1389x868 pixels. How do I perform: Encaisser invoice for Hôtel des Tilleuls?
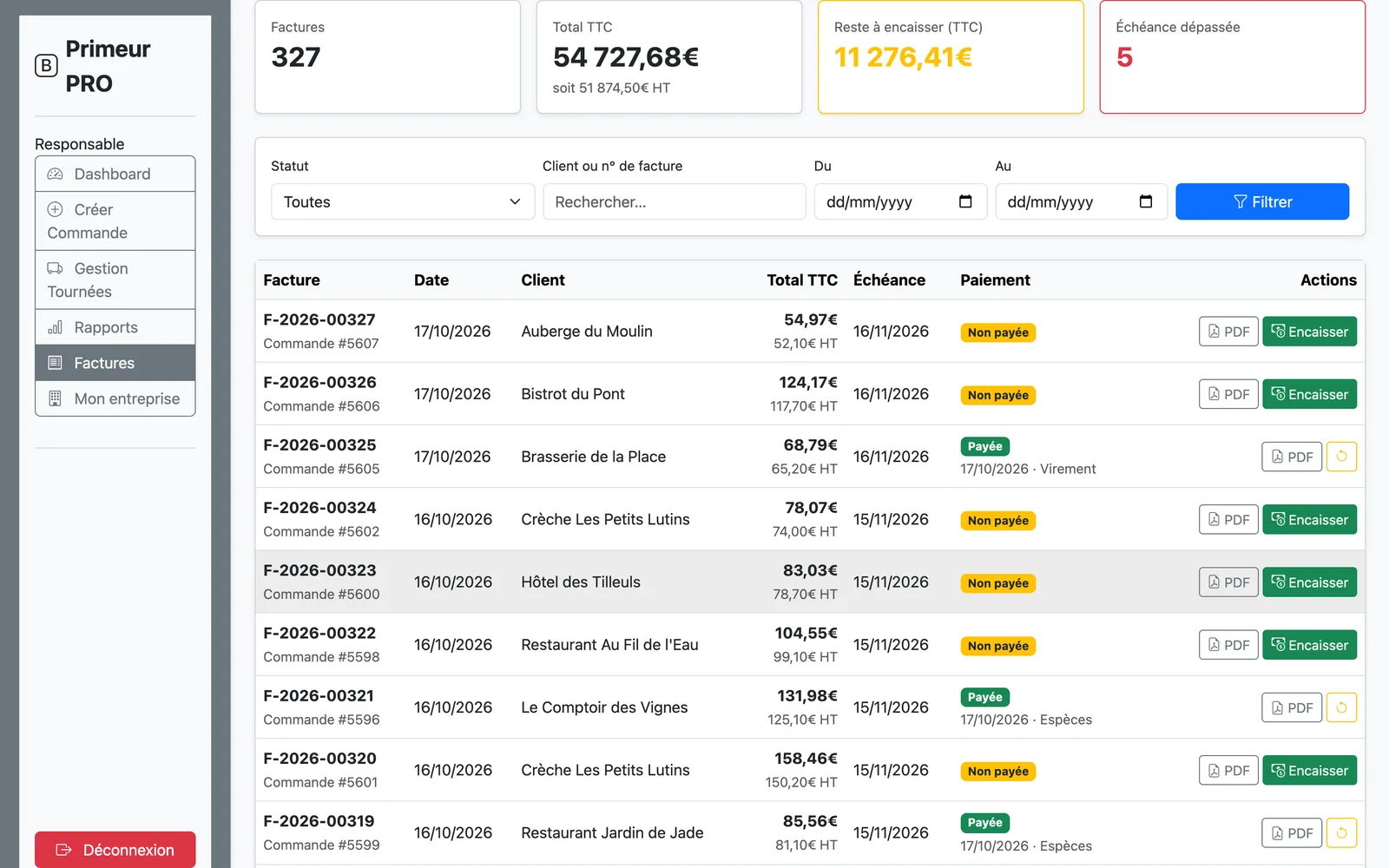pyautogui.click(x=1309, y=582)
